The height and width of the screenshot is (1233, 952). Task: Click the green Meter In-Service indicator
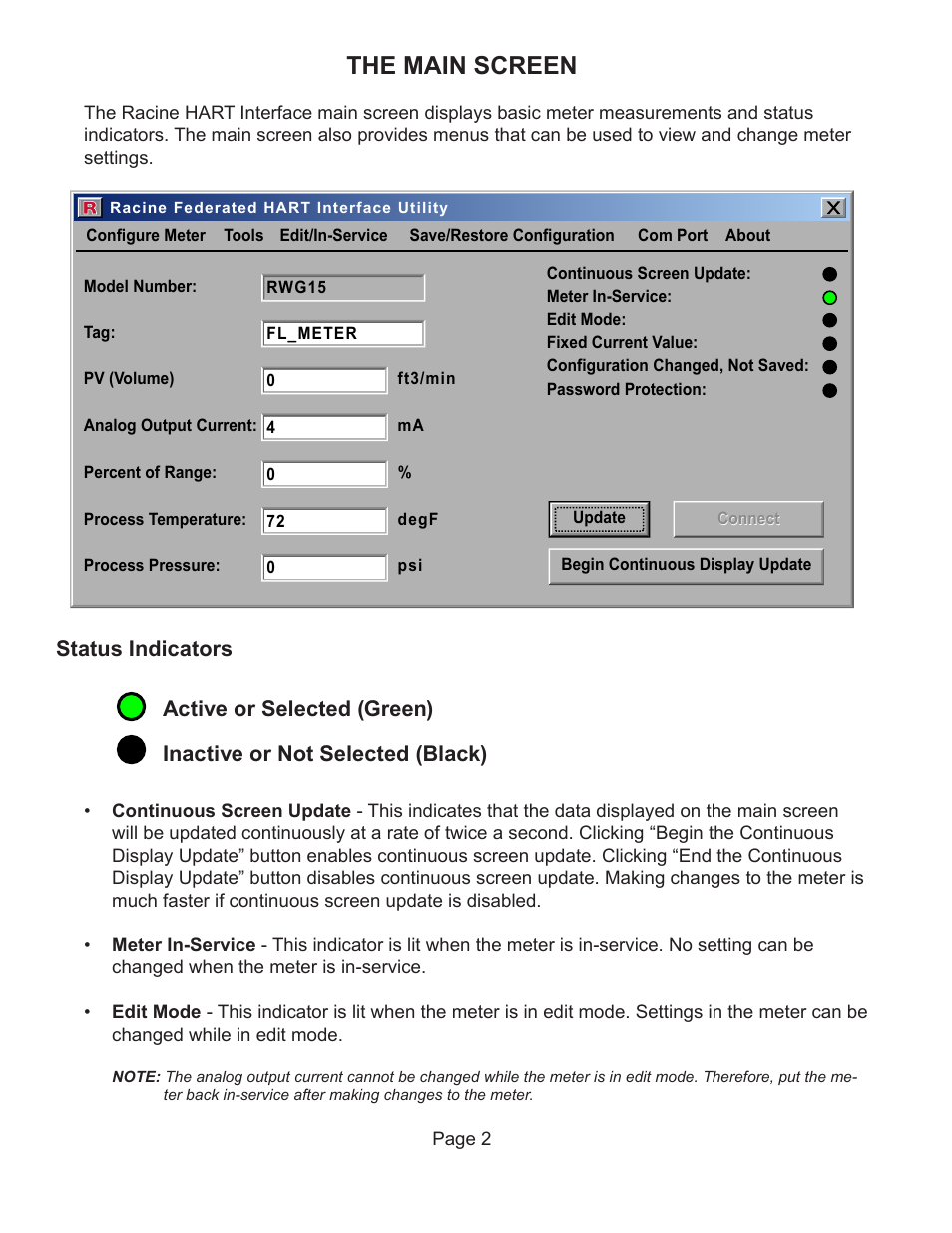(829, 298)
